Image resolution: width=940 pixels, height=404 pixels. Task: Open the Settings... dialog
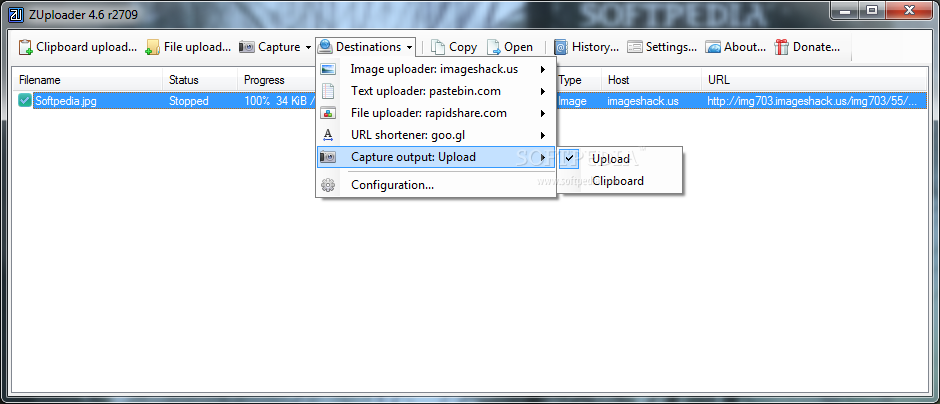(x=662, y=47)
